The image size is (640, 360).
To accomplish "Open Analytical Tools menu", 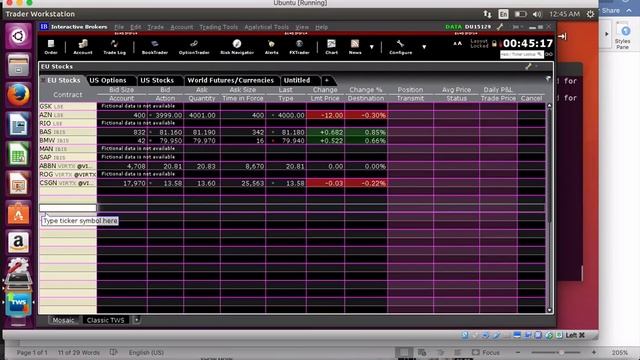I will (x=267, y=27).
